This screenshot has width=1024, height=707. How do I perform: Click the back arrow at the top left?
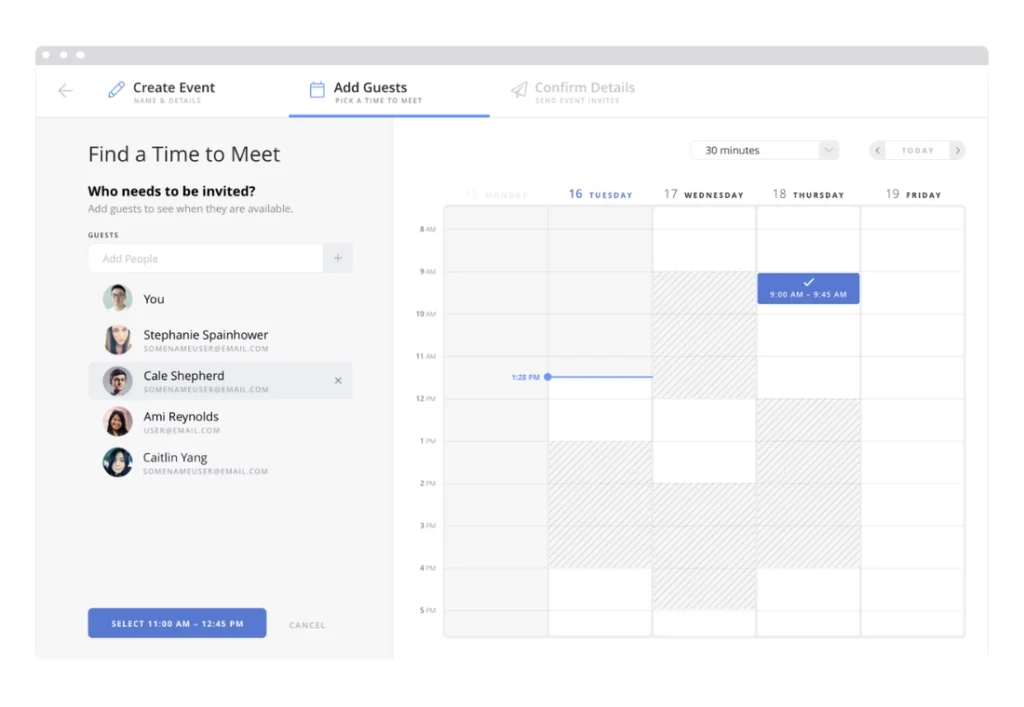[x=65, y=90]
